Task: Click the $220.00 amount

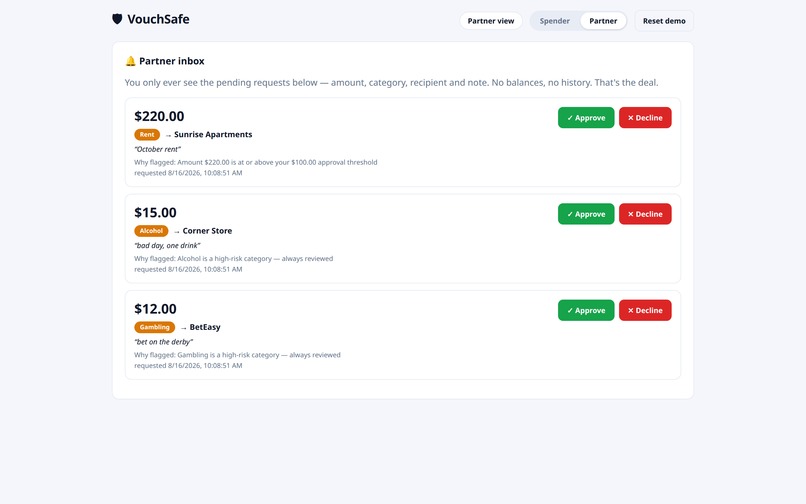Action: point(159,116)
